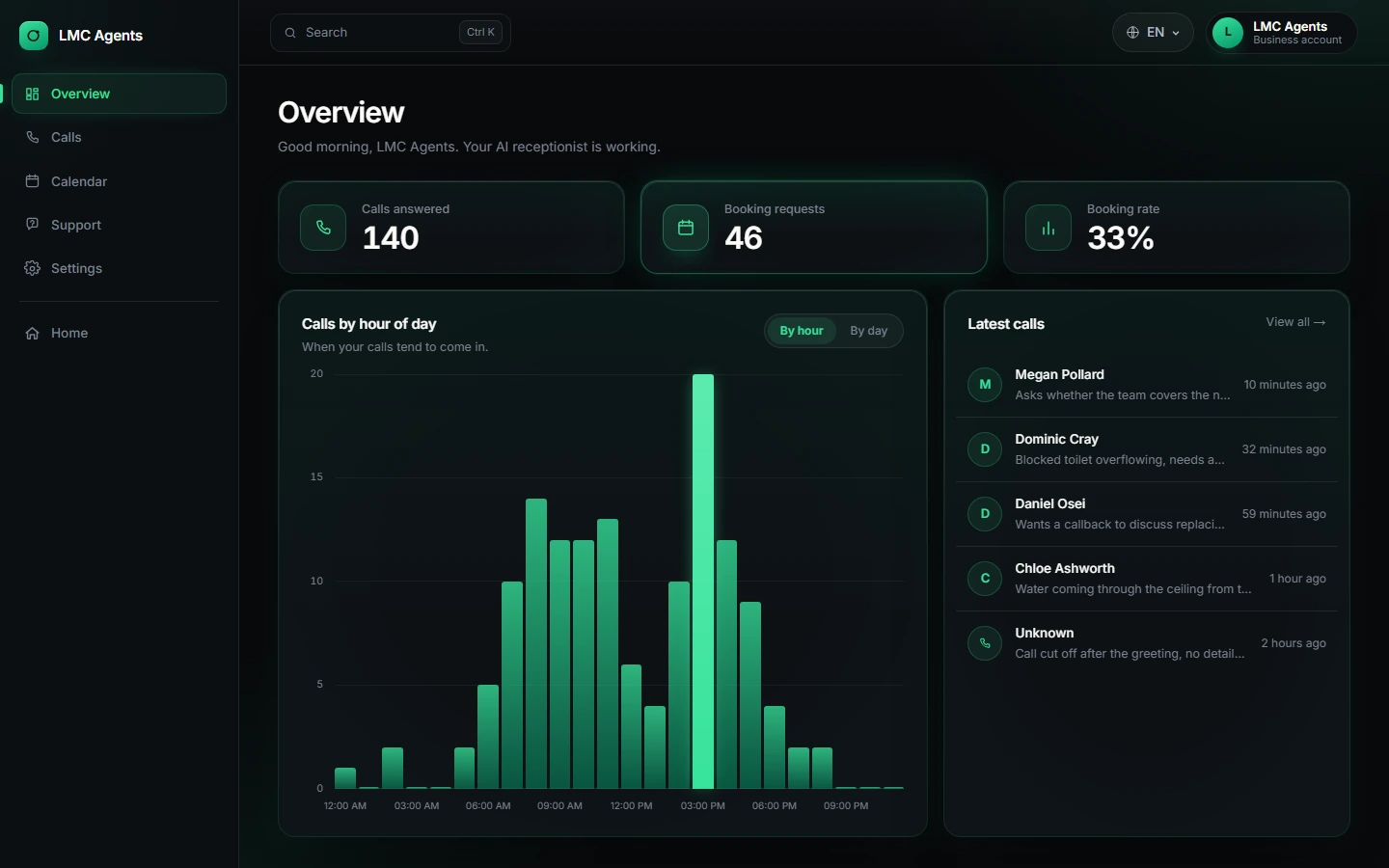Open the Dominic Cray call entry
The image size is (1389, 868).
pyautogui.click(x=1147, y=449)
